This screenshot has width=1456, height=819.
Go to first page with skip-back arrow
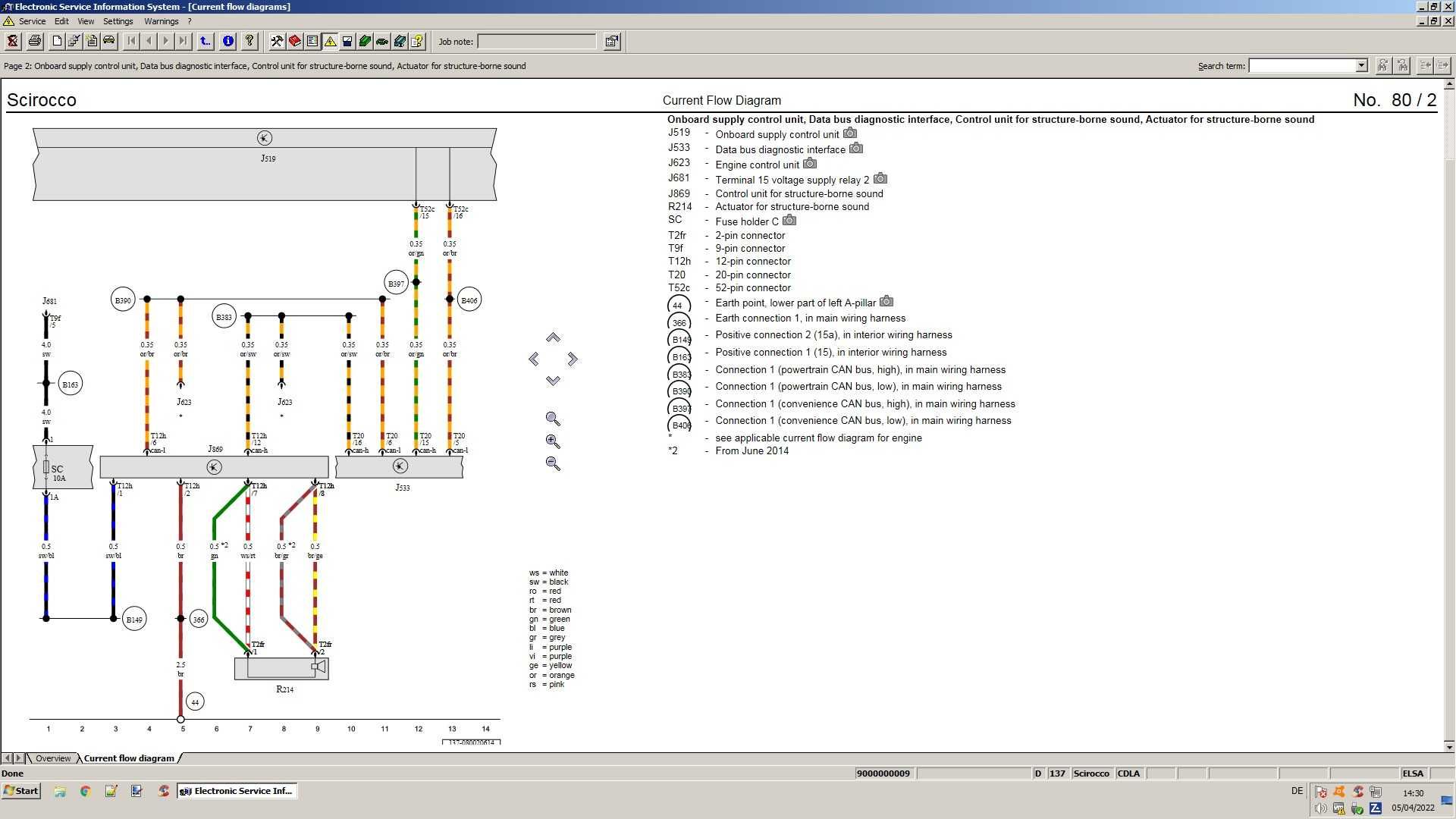[131, 41]
